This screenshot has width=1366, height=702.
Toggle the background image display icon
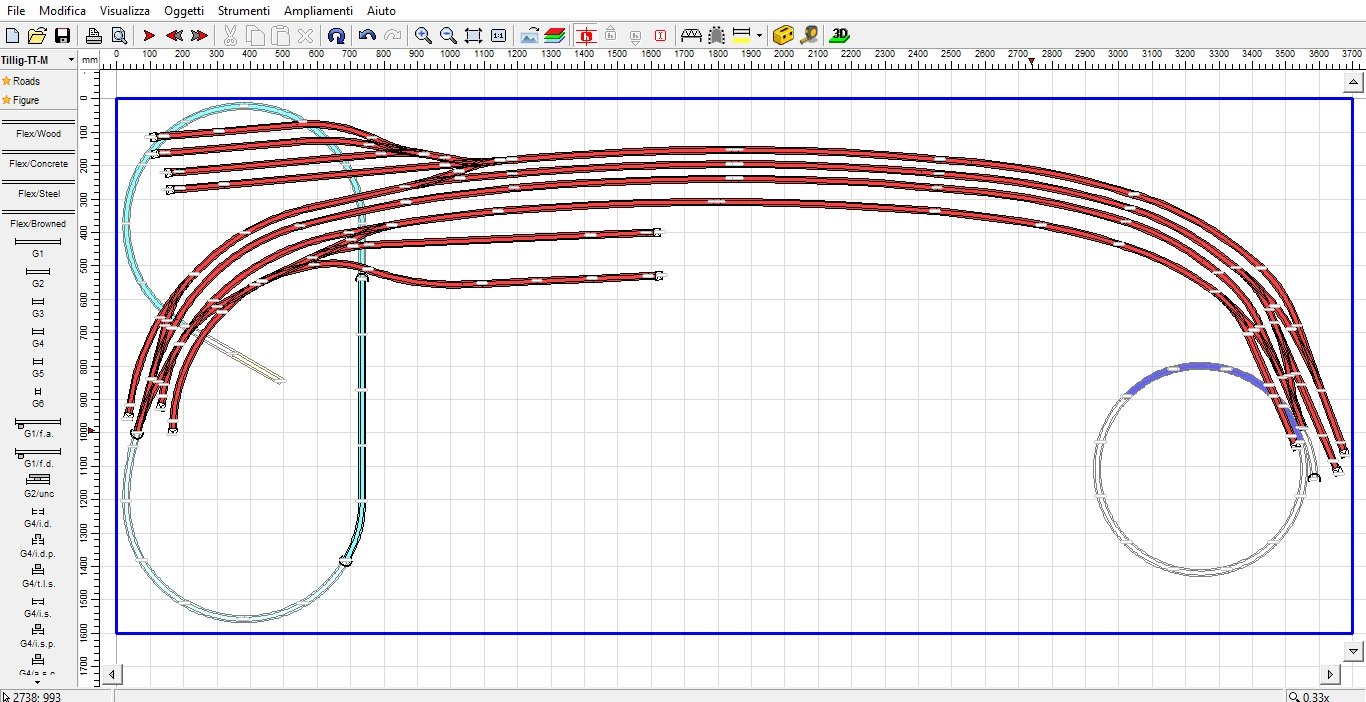pyautogui.click(x=530, y=35)
